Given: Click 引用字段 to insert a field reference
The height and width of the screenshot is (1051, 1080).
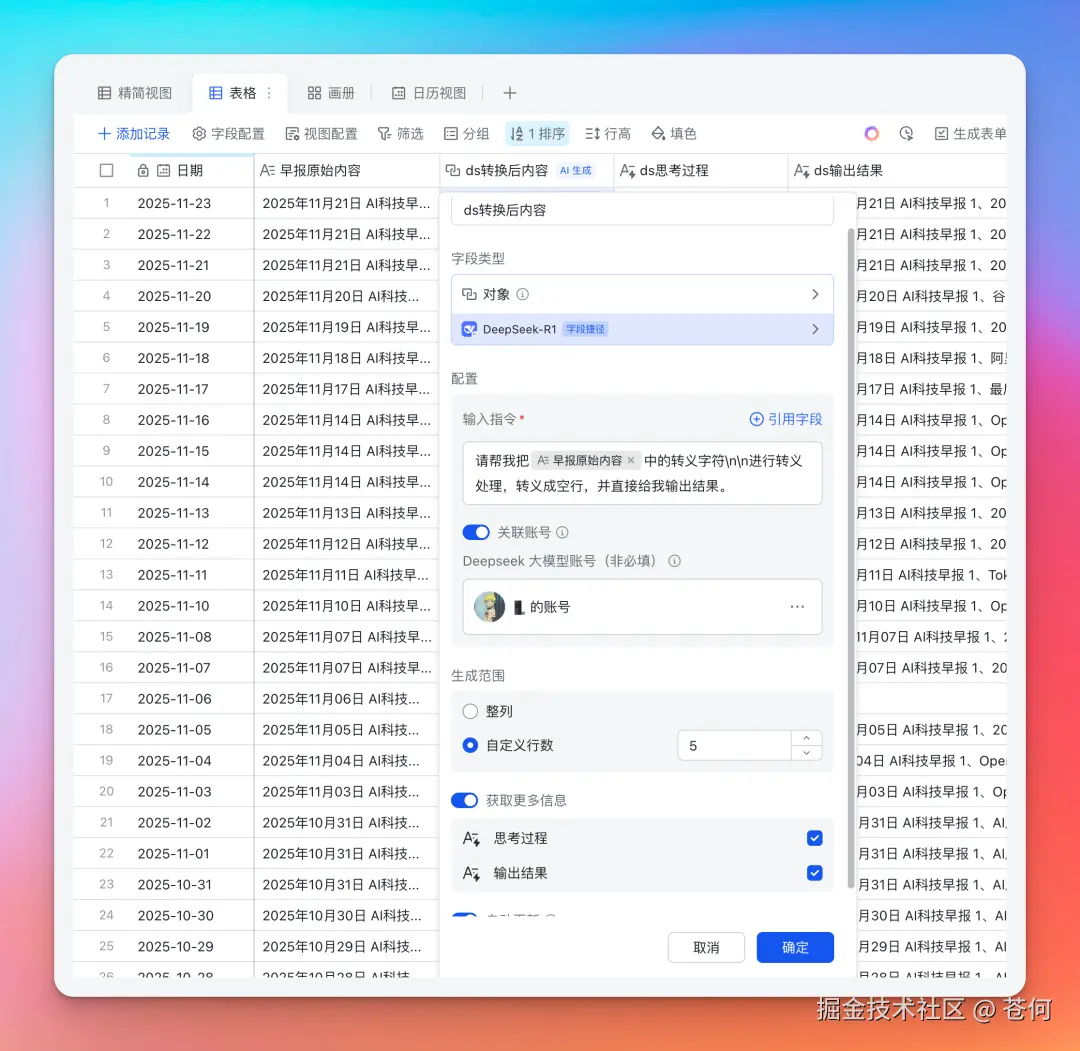Looking at the screenshot, I should tap(786, 419).
